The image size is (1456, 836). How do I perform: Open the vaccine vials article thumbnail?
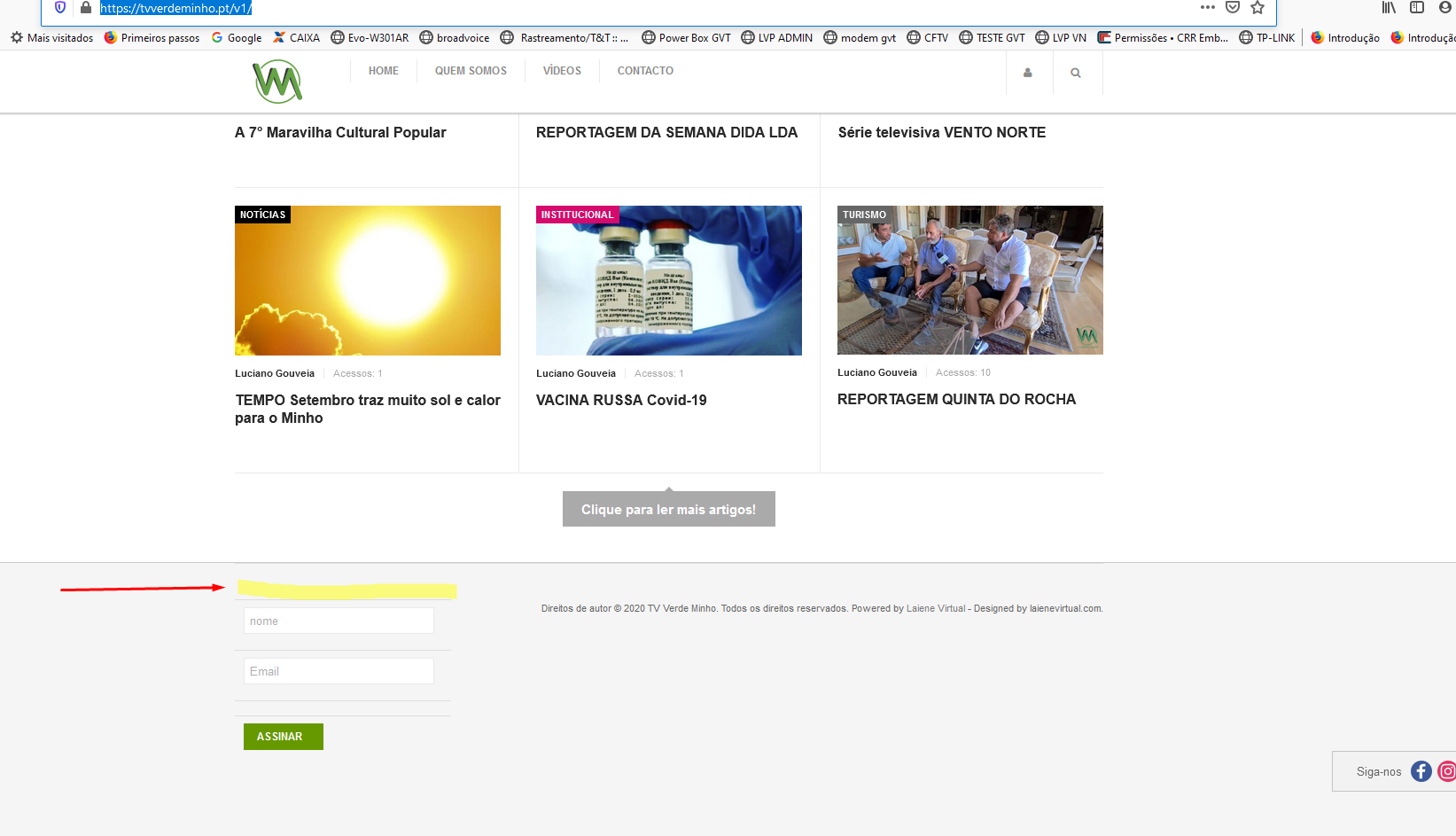(x=669, y=280)
